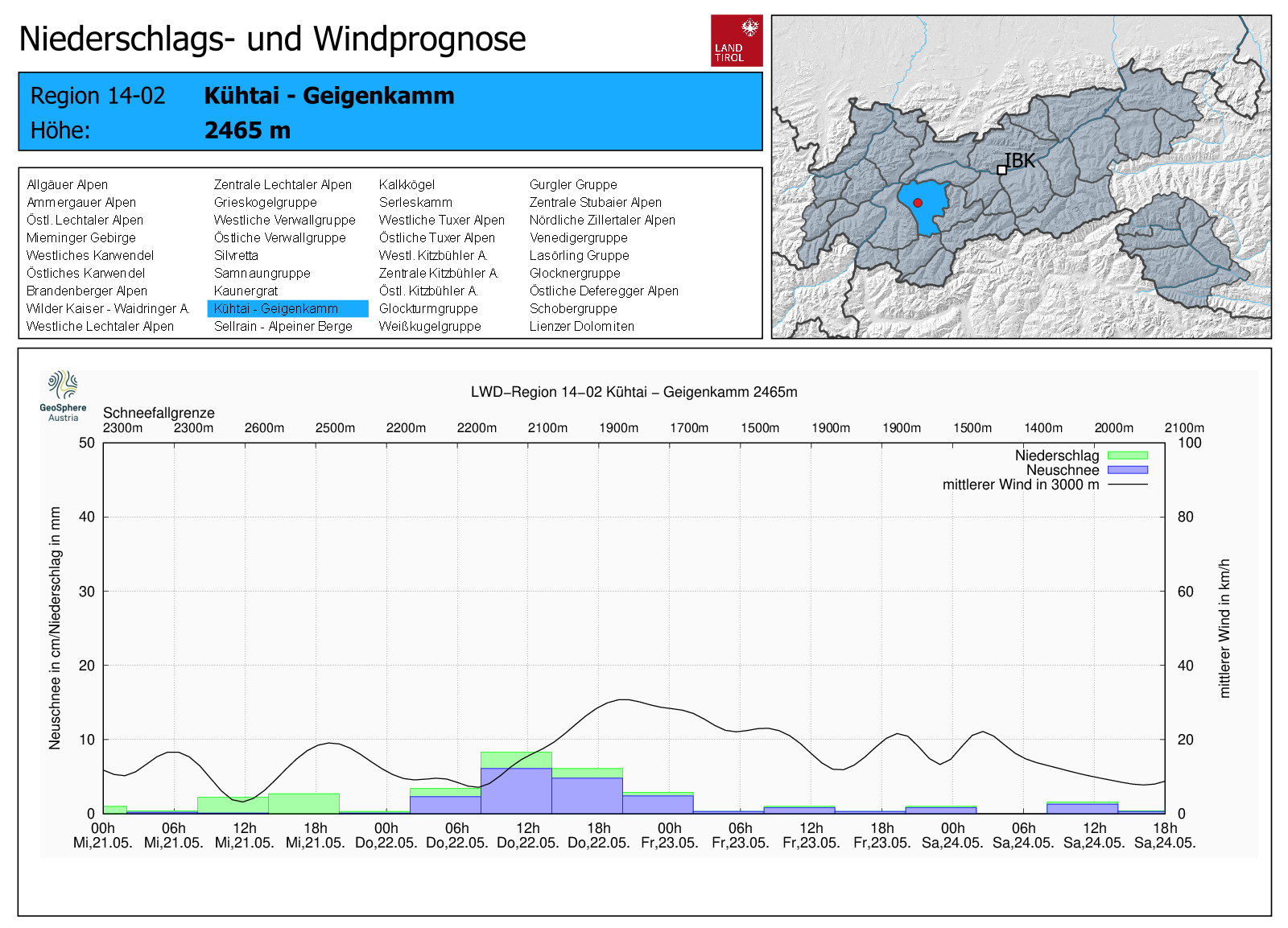Click the tallest precipitation bar at 12h Thursday
This screenshot has width=1288, height=928.
click(516, 782)
